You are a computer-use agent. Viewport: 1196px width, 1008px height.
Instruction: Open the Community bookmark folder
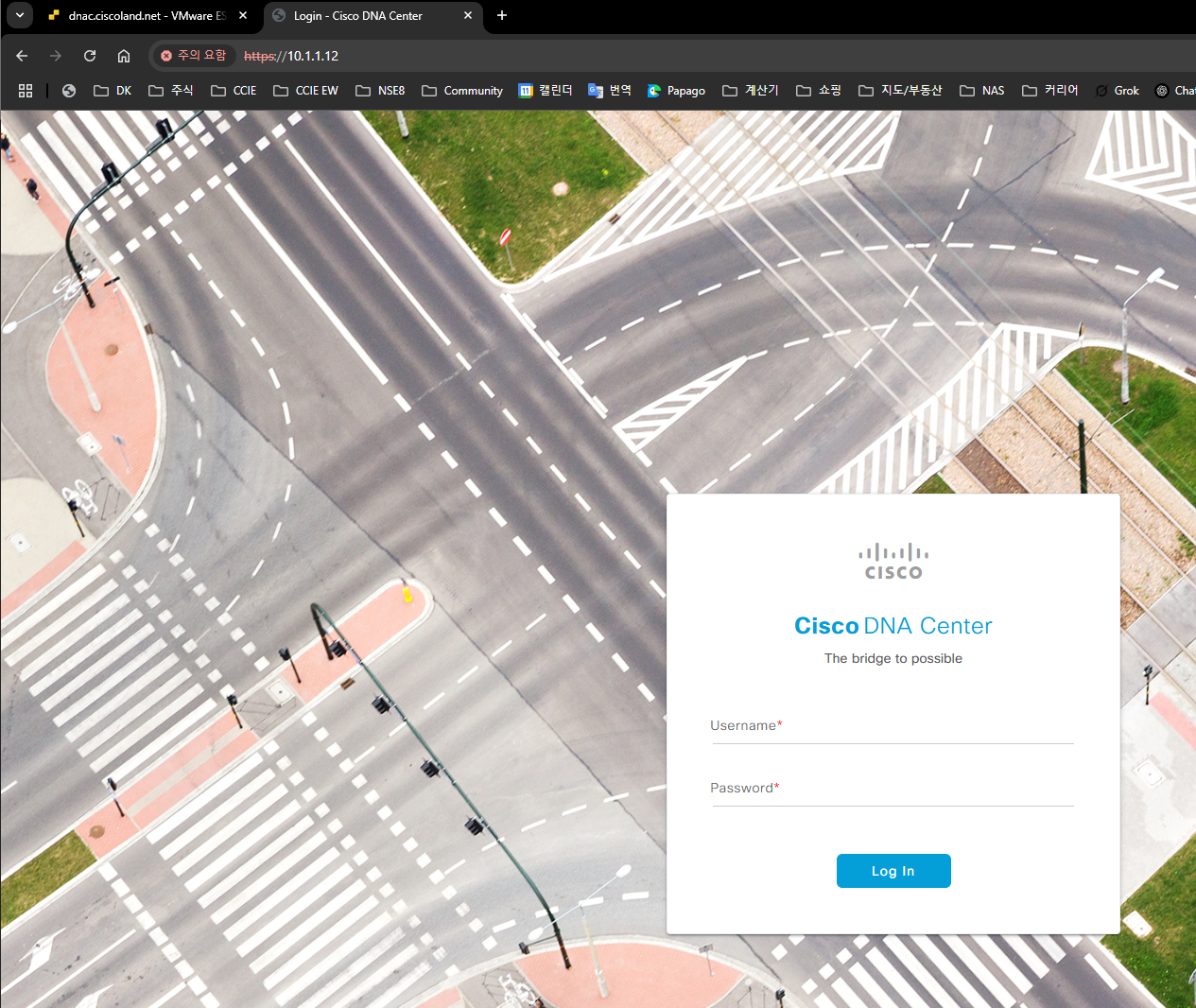click(x=462, y=91)
